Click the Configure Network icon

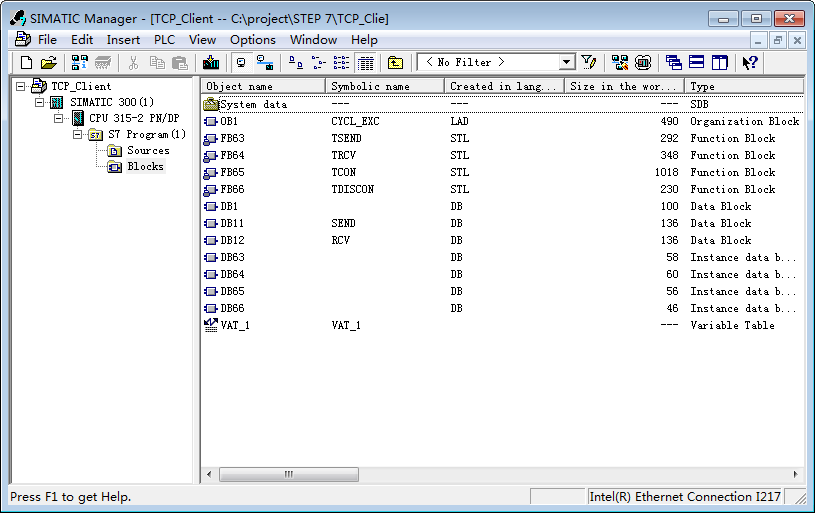[x=620, y=62]
